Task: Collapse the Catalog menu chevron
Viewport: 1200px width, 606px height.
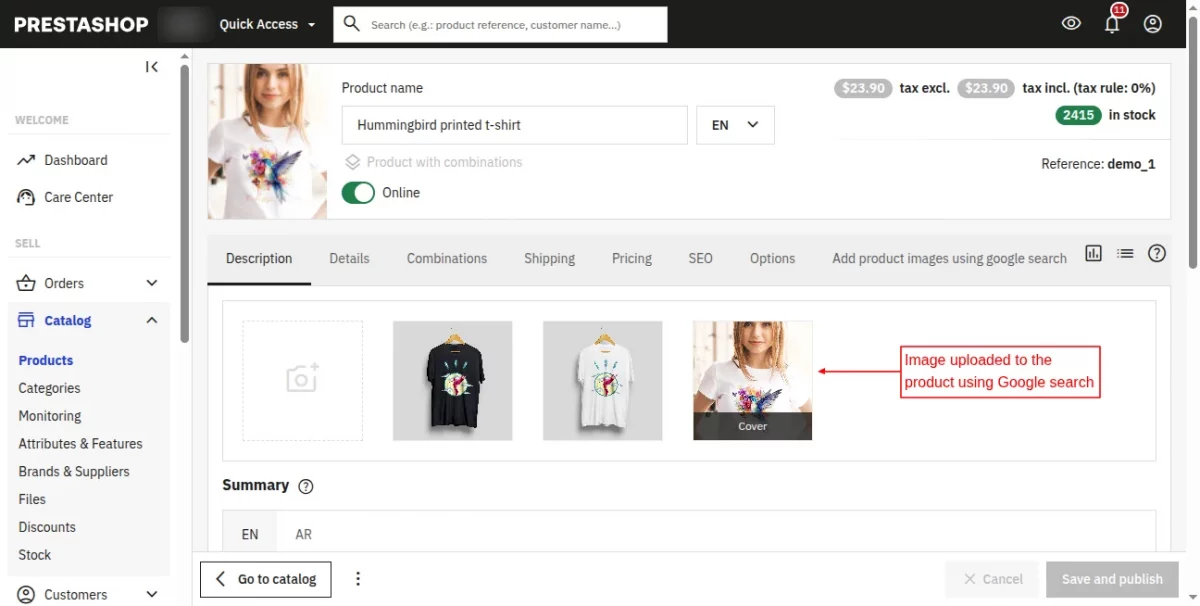Action: (x=152, y=320)
